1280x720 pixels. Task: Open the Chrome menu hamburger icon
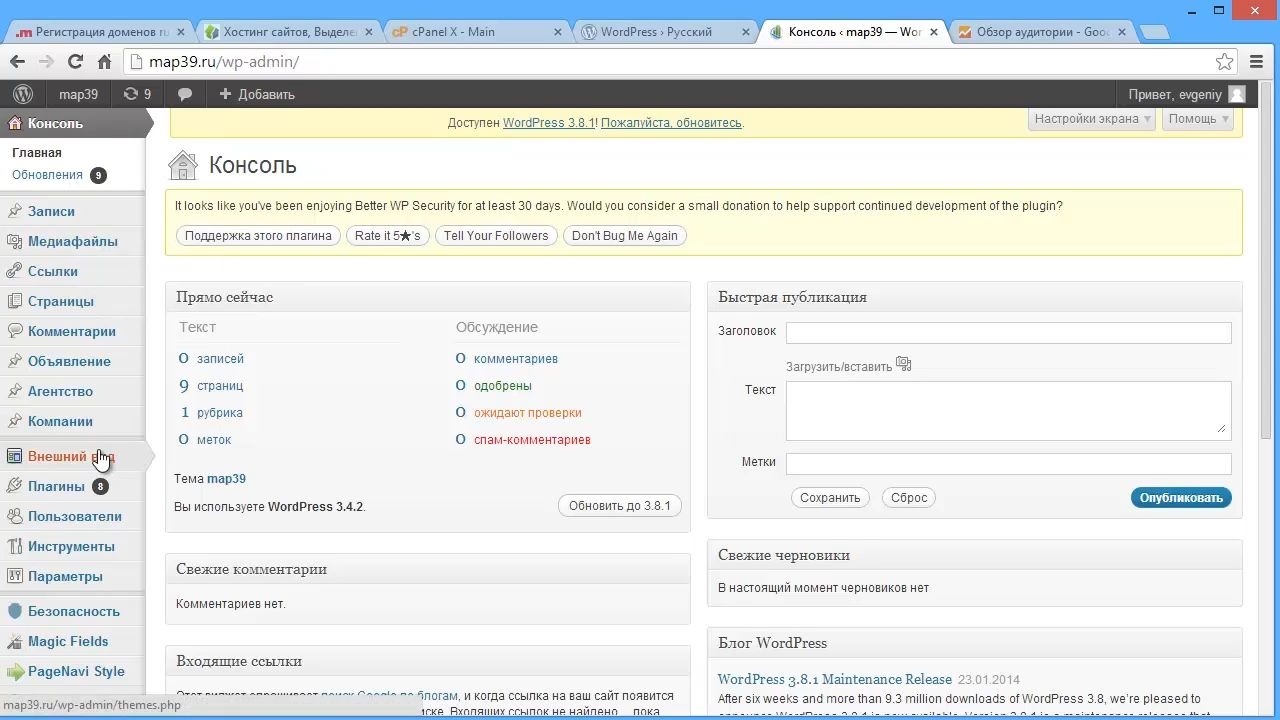[1257, 62]
